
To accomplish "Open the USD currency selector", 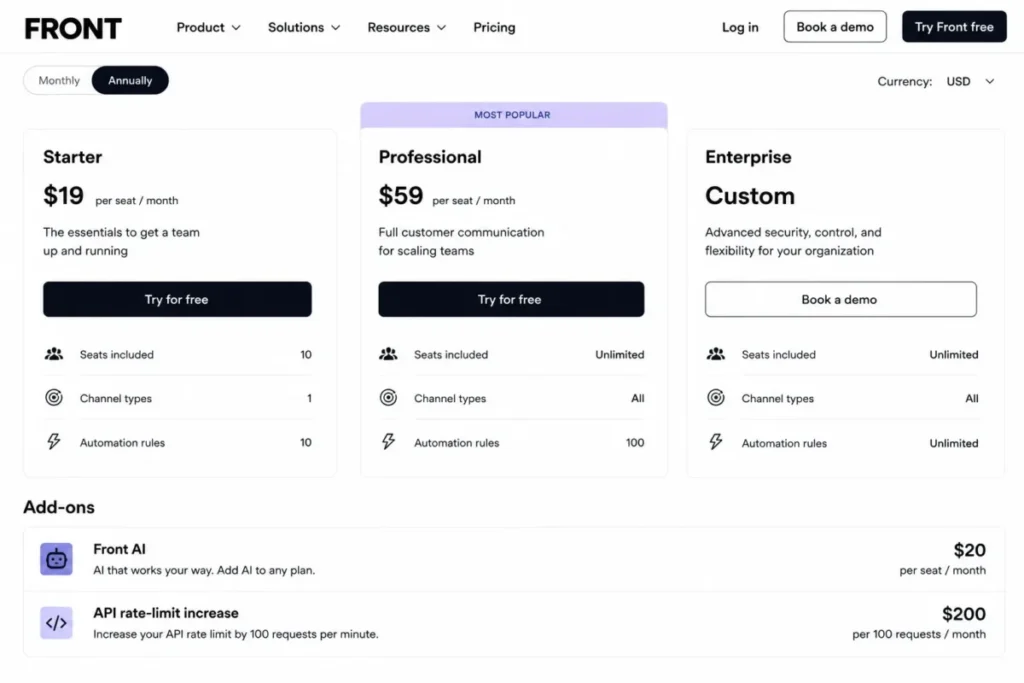I will [970, 81].
